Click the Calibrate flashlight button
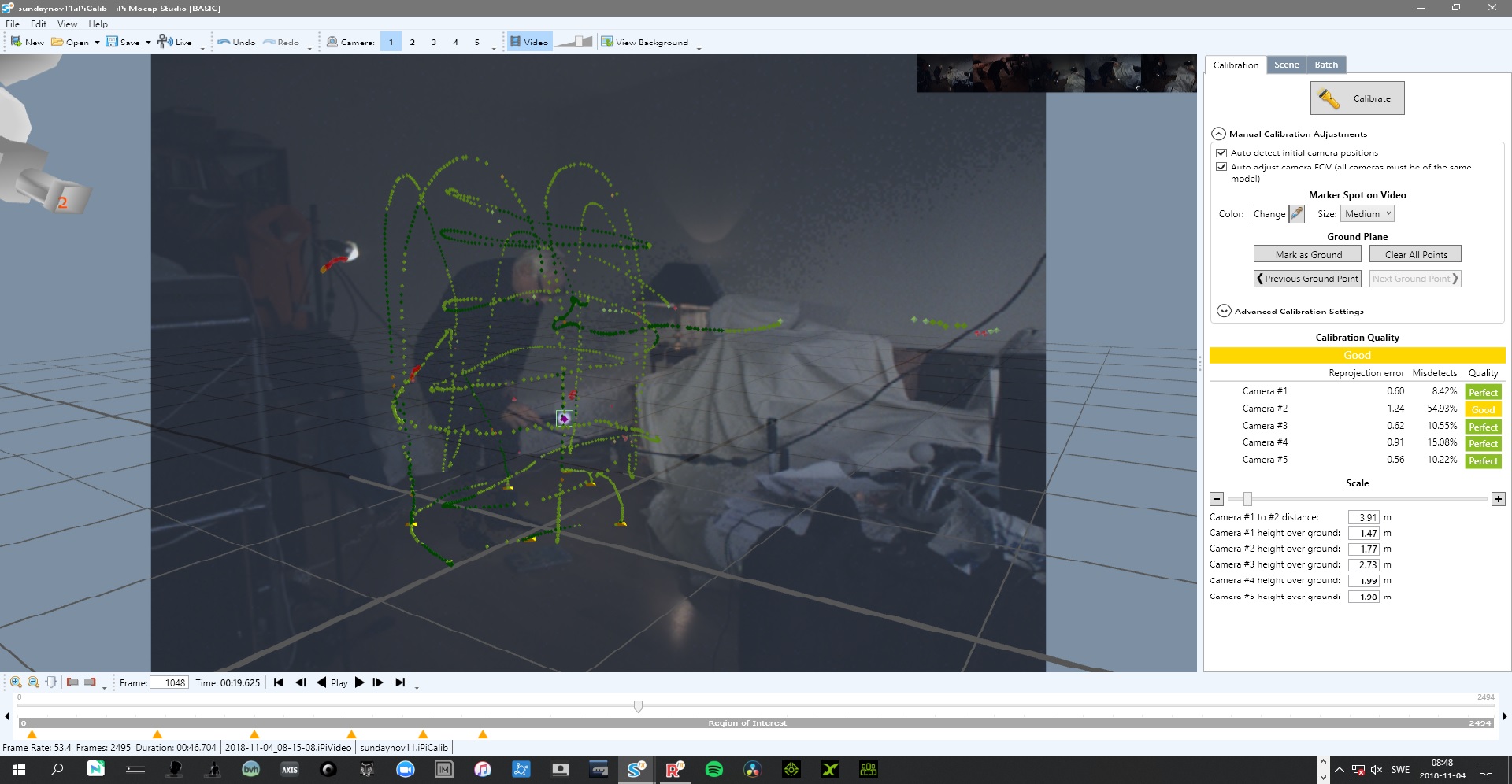Image resolution: width=1512 pixels, height=784 pixels. click(x=1357, y=98)
